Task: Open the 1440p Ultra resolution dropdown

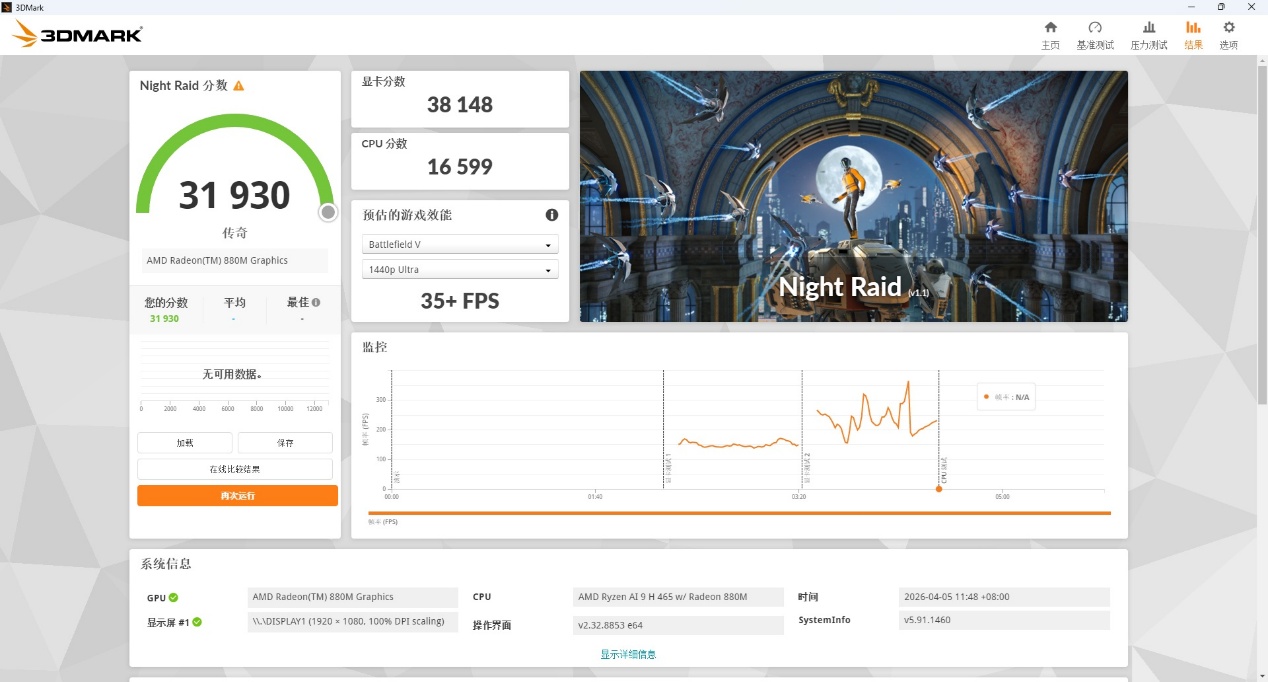Action: 460,270
